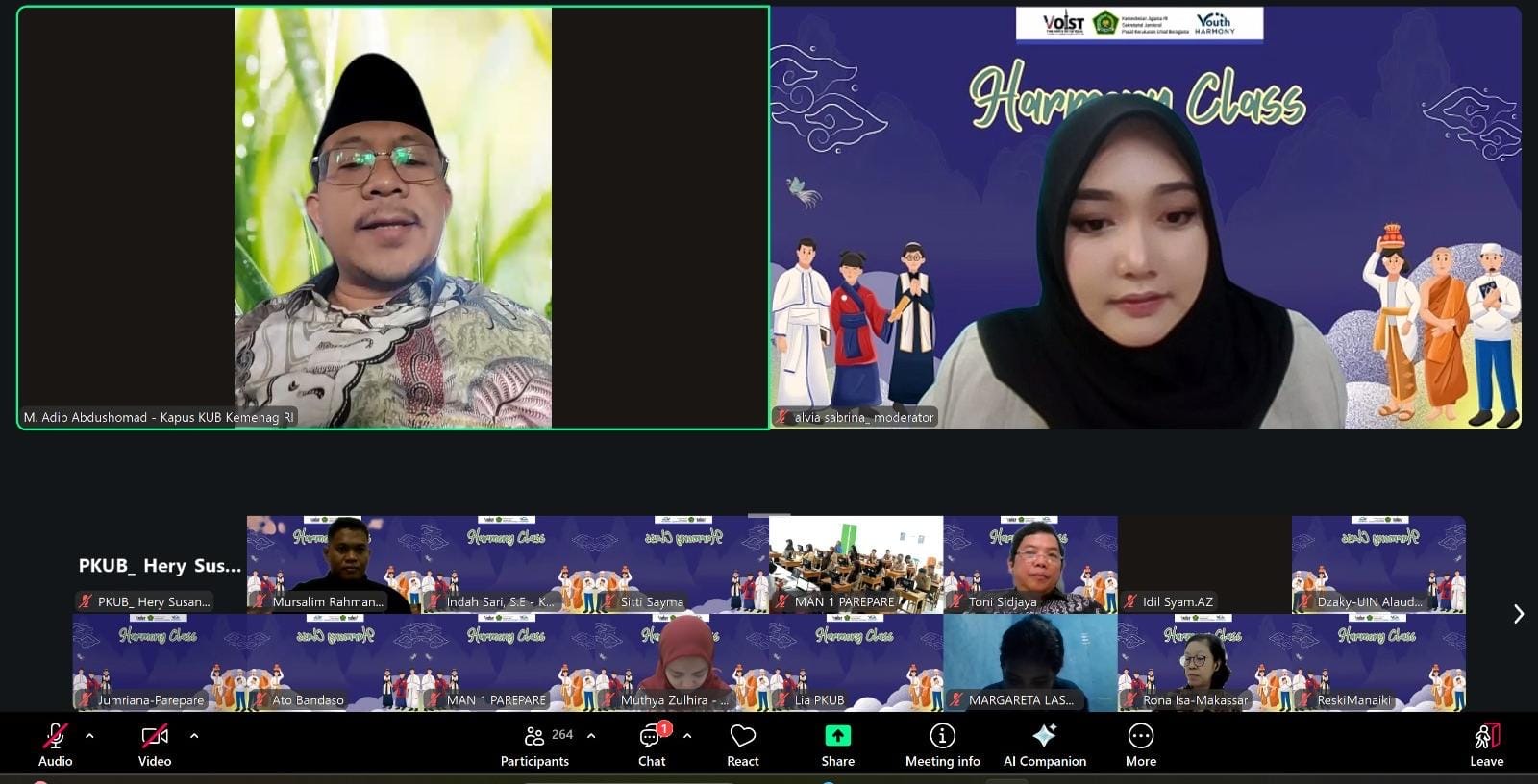Open the Chat panel icon
The height and width of the screenshot is (784, 1538).
(651, 736)
